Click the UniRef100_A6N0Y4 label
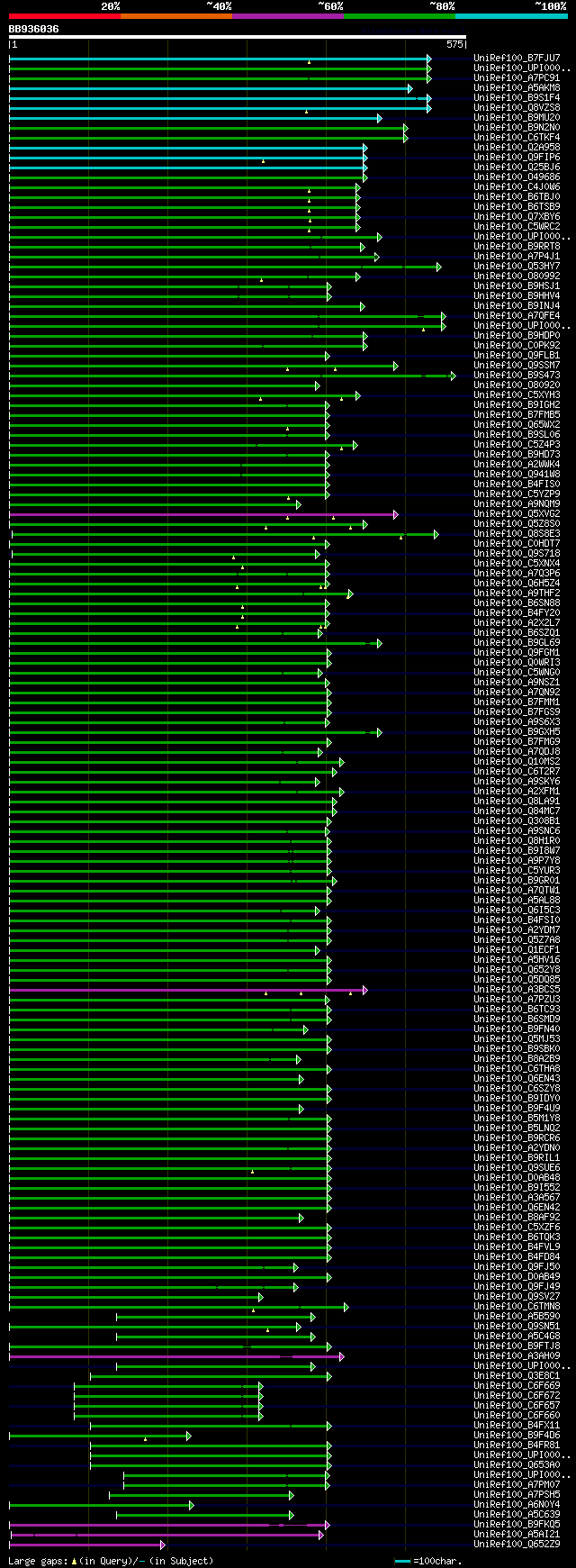The image size is (576, 1568). (517, 1505)
